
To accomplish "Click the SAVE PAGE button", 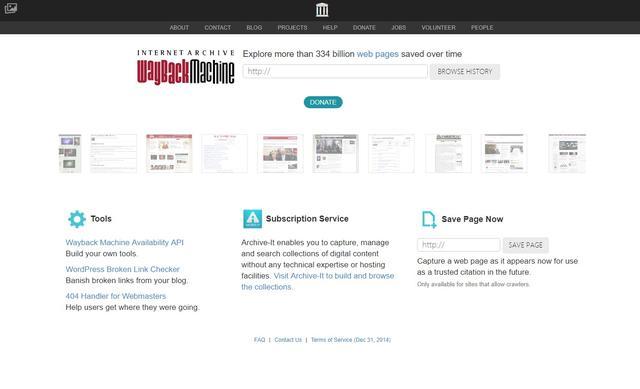I will (525, 245).
